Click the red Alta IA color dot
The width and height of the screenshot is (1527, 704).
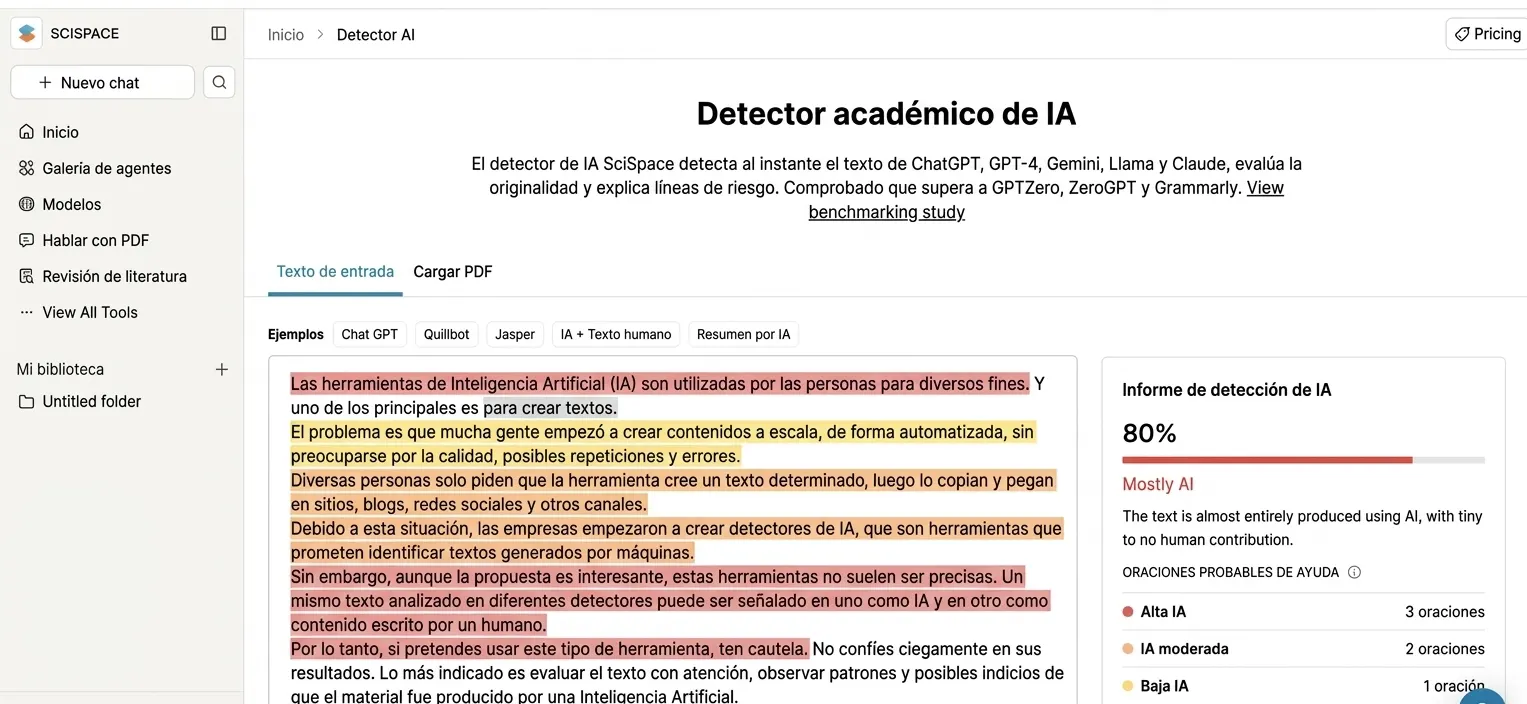(x=1128, y=612)
